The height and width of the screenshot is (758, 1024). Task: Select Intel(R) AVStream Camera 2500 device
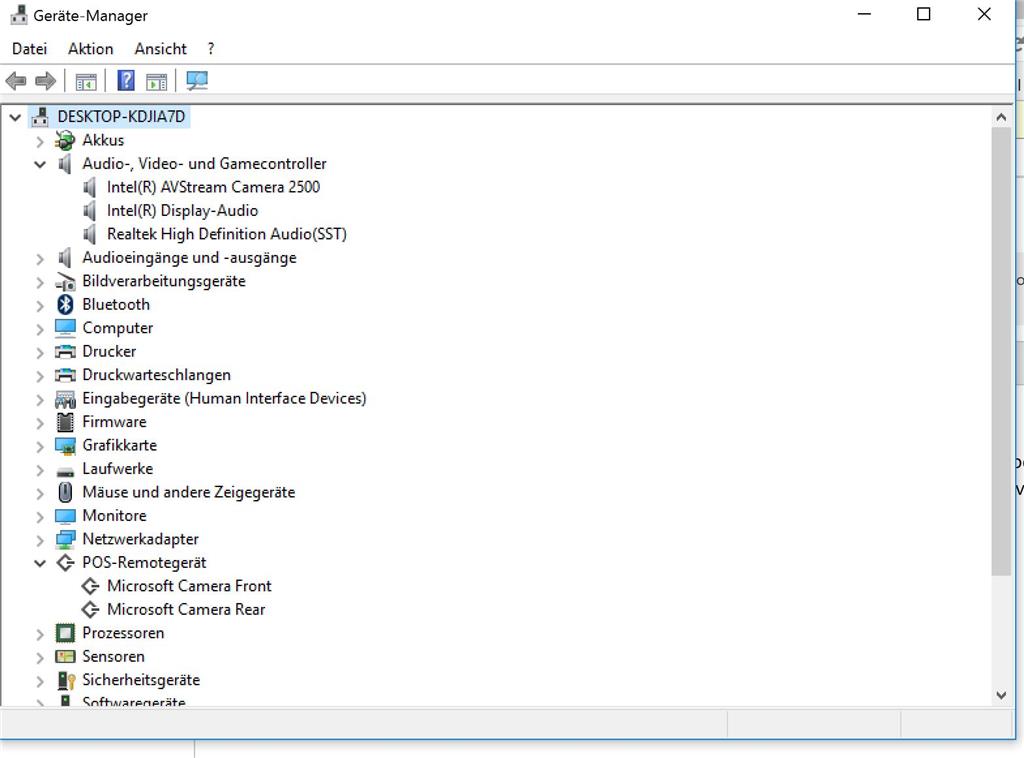coord(214,187)
